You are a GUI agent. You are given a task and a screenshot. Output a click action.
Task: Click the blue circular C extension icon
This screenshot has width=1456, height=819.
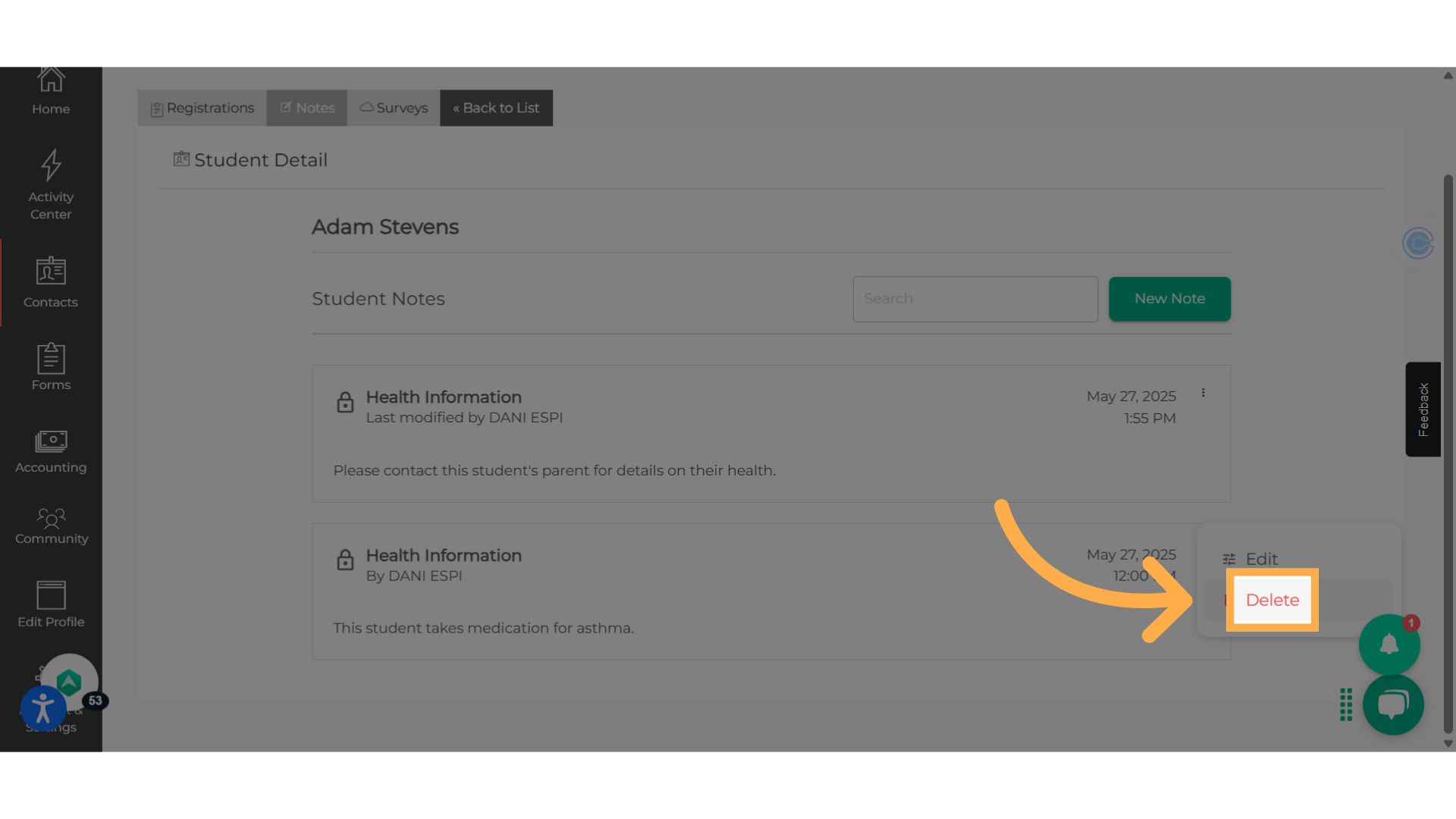pos(1418,243)
